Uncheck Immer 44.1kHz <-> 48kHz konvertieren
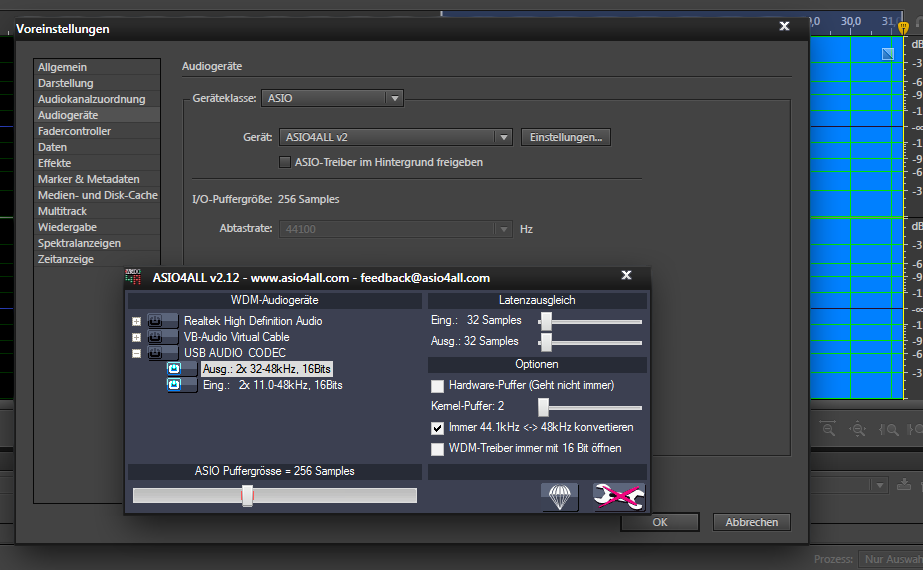The height and width of the screenshot is (570, 923). pyautogui.click(x=437, y=428)
